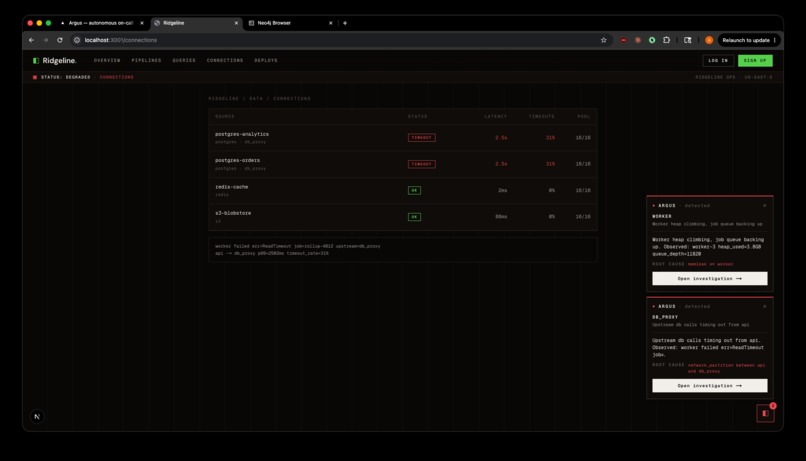
Task: Select the s3-blobstore row name
Action: point(233,213)
